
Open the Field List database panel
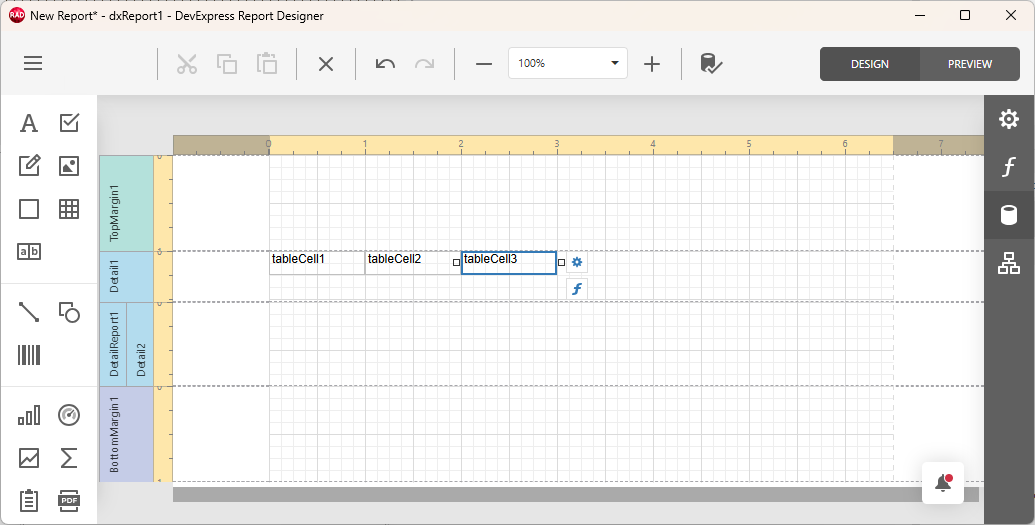tap(1009, 215)
